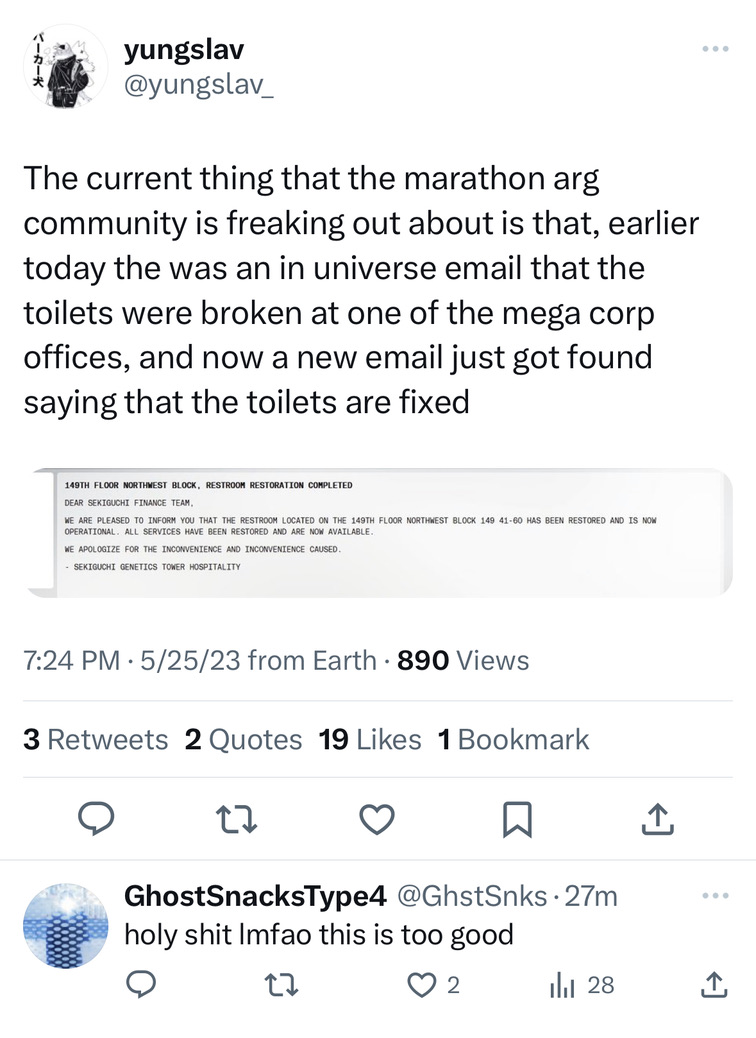View the 19 Likes list
The width and height of the screenshot is (756, 1038).
[370, 739]
